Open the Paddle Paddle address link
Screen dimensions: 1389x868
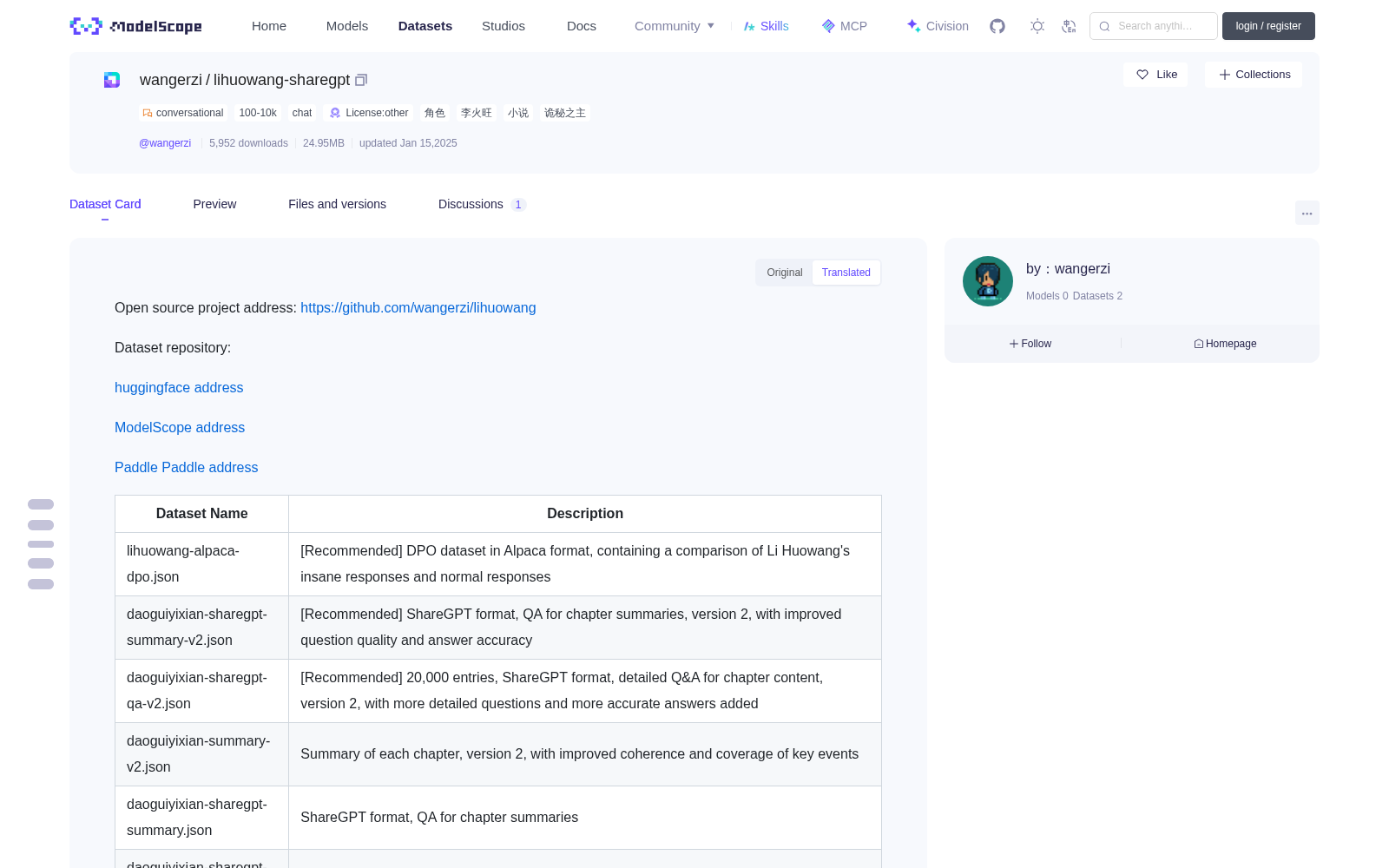pos(186,467)
